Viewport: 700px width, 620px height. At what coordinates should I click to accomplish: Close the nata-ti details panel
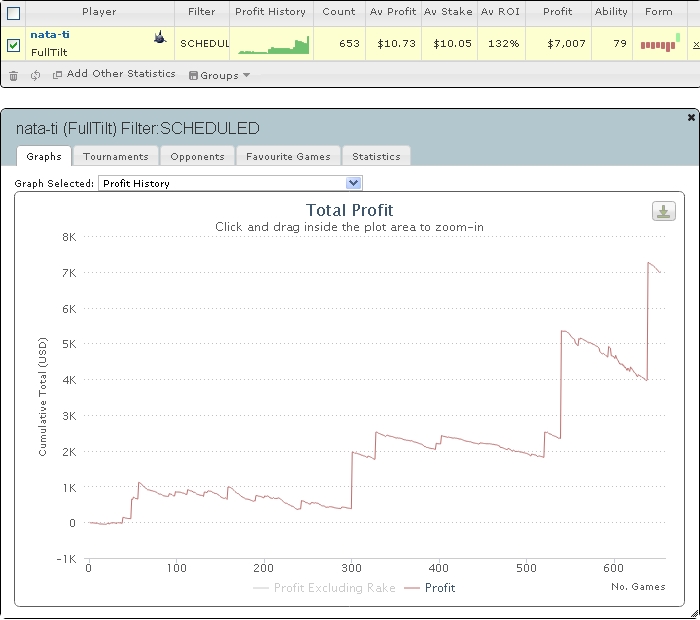[691, 117]
